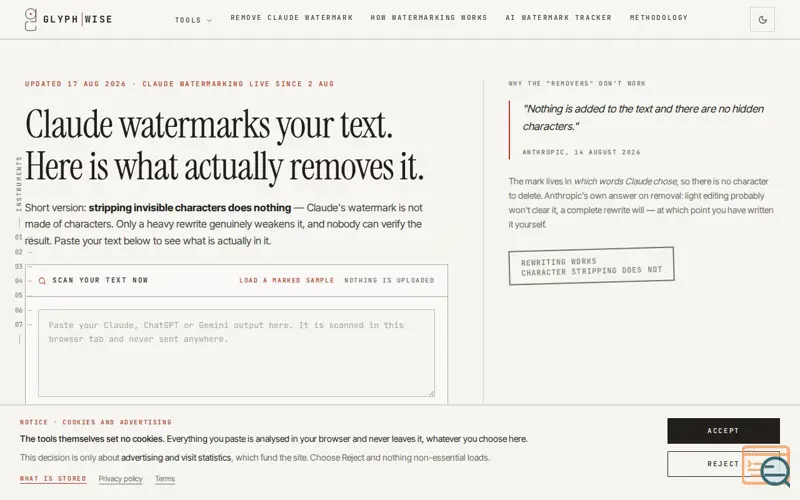Open the Privacy policy link
Image resolution: width=800 pixels, height=500 pixels.
120,479
